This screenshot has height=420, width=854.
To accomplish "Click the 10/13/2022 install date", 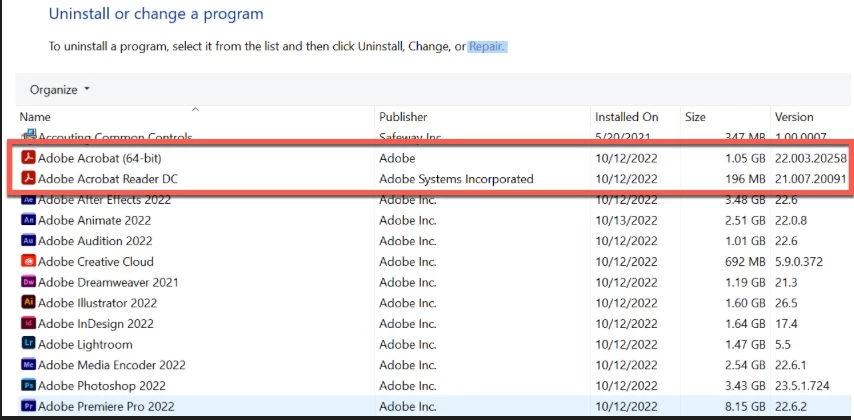I will (626, 220).
